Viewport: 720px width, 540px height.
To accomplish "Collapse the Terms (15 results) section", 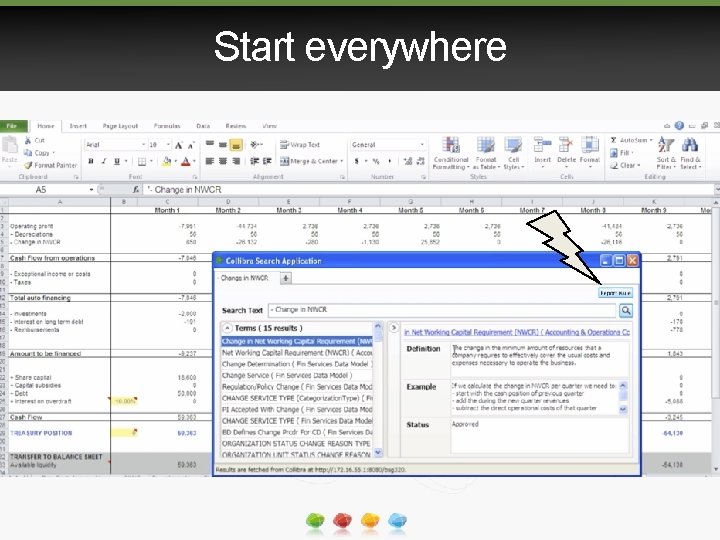I will [x=227, y=328].
